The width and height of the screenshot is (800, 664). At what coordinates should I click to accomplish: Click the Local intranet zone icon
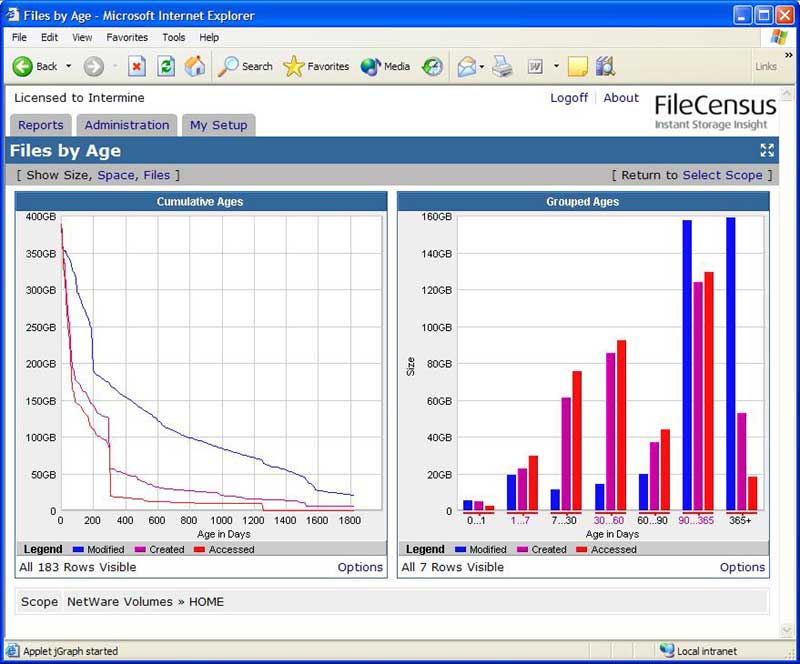click(666, 650)
